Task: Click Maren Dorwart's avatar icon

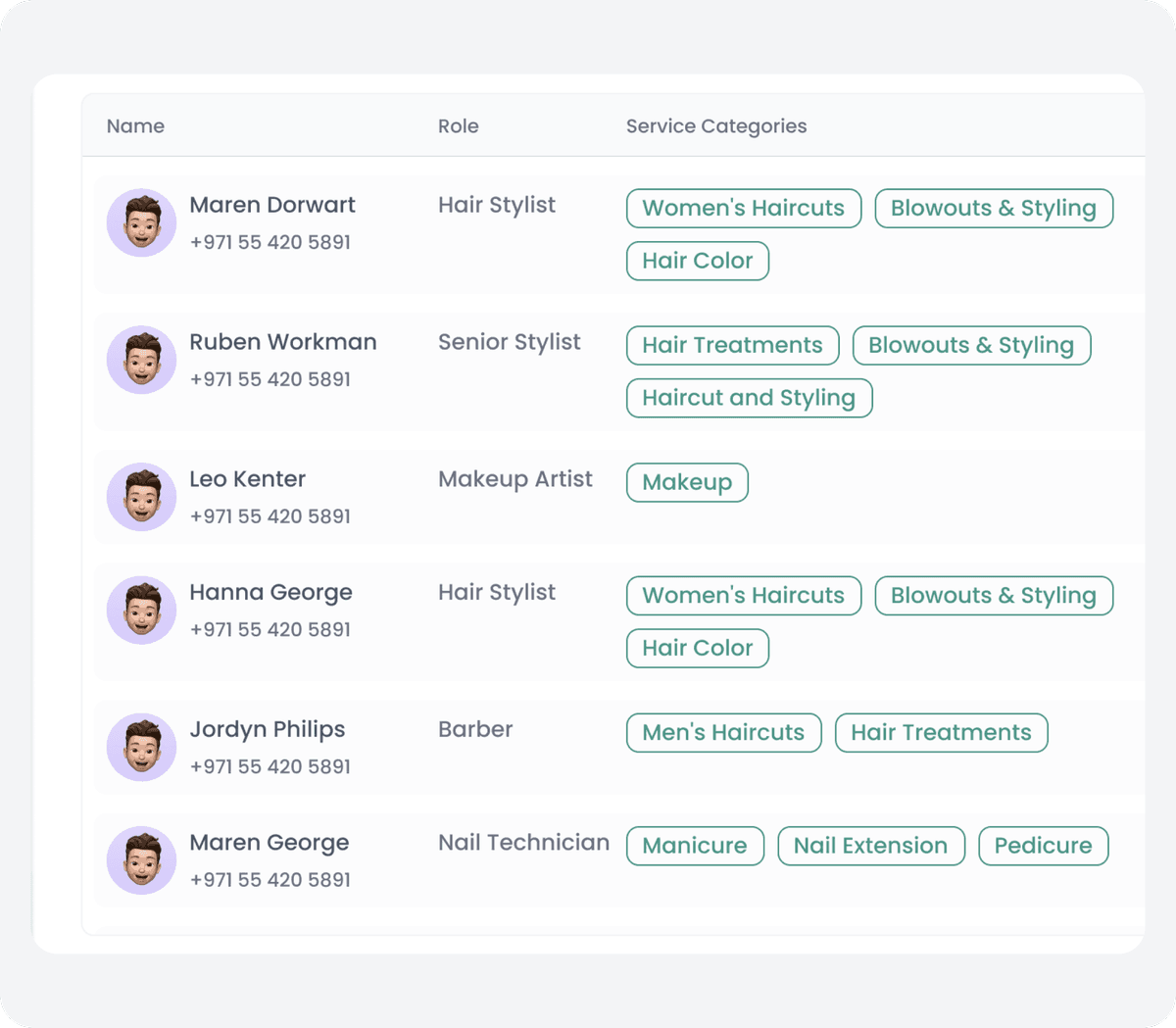Action: (141, 223)
